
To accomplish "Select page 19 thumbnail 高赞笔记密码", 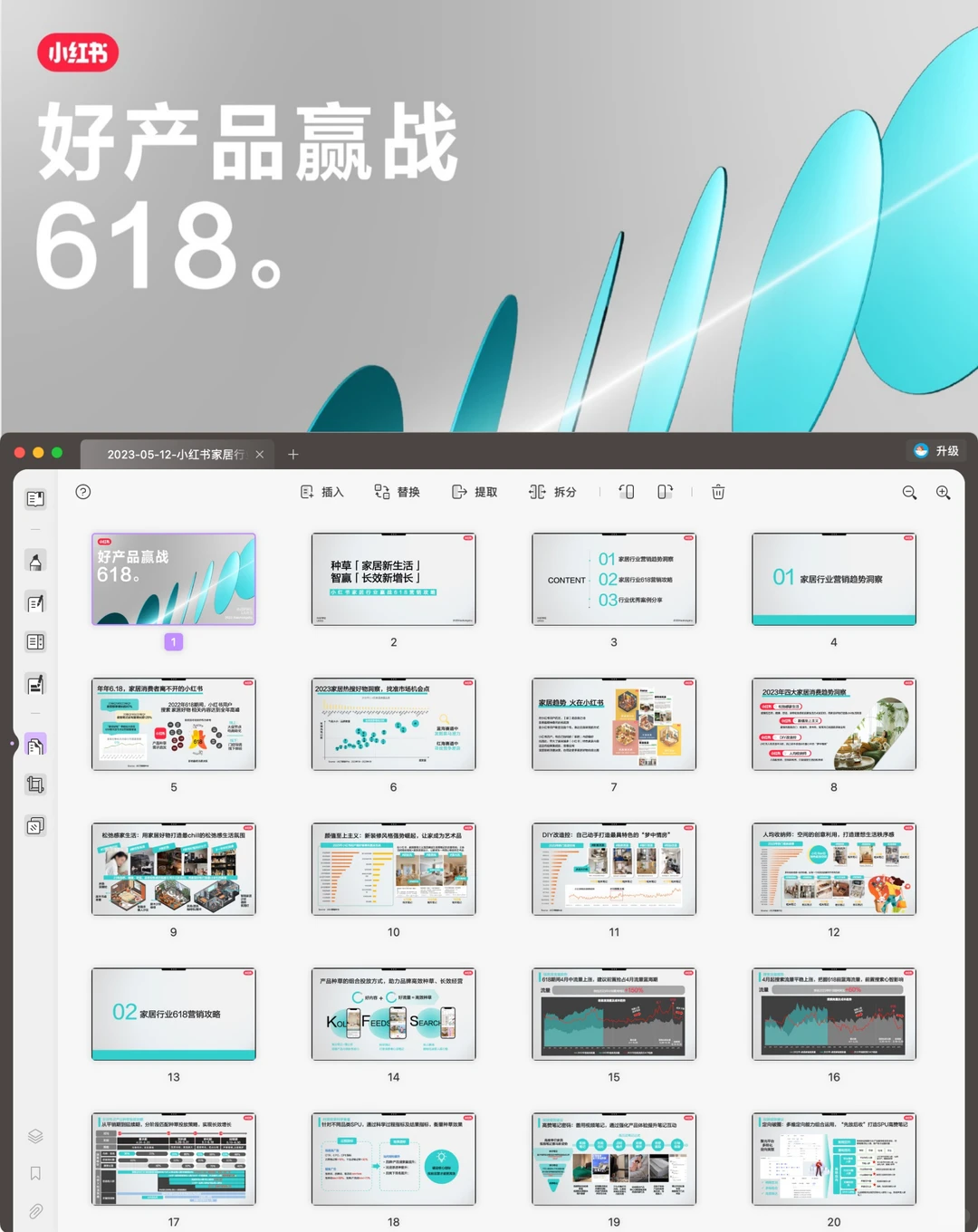I will click(x=614, y=1159).
